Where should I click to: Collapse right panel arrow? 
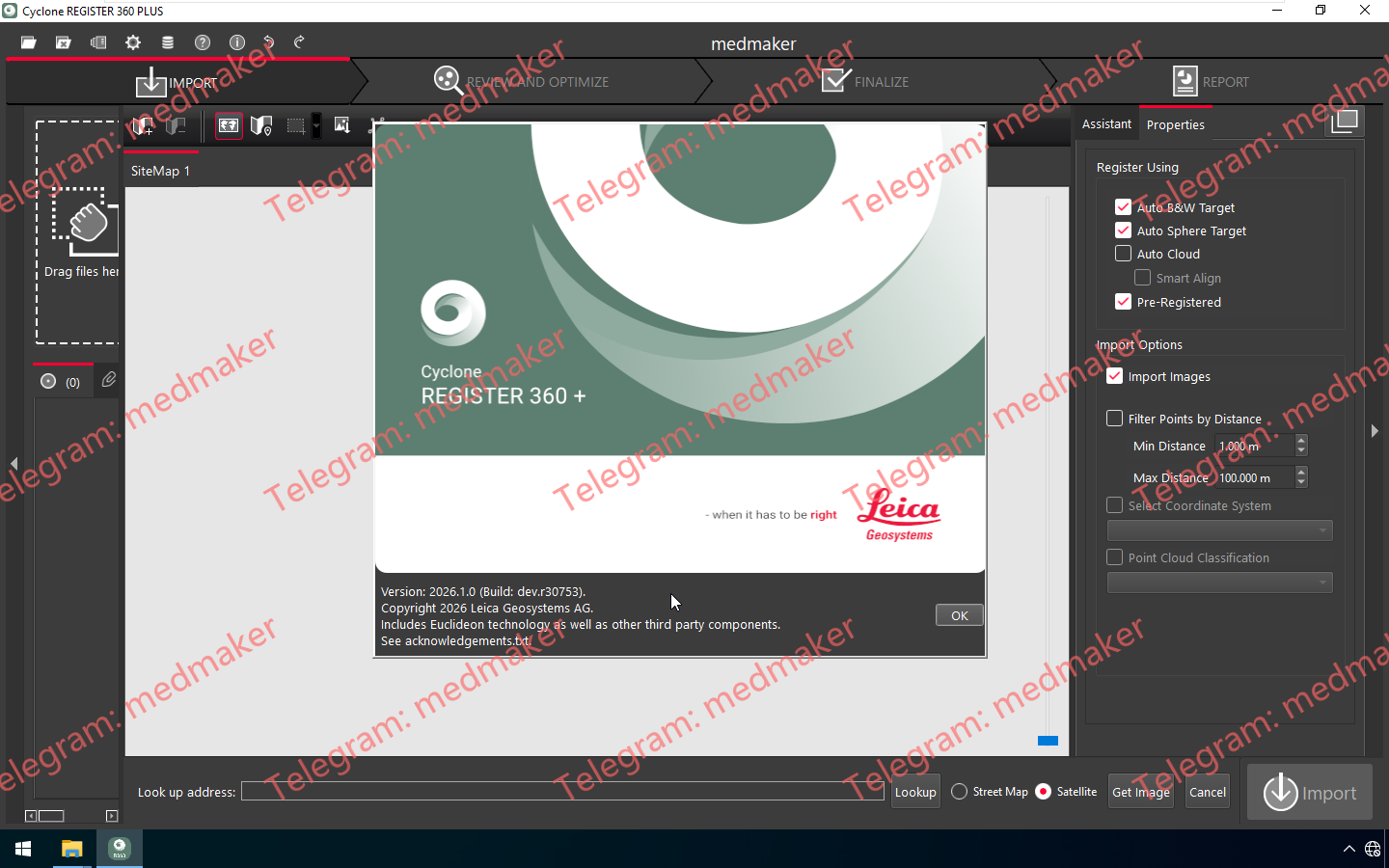pos(1375,430)
